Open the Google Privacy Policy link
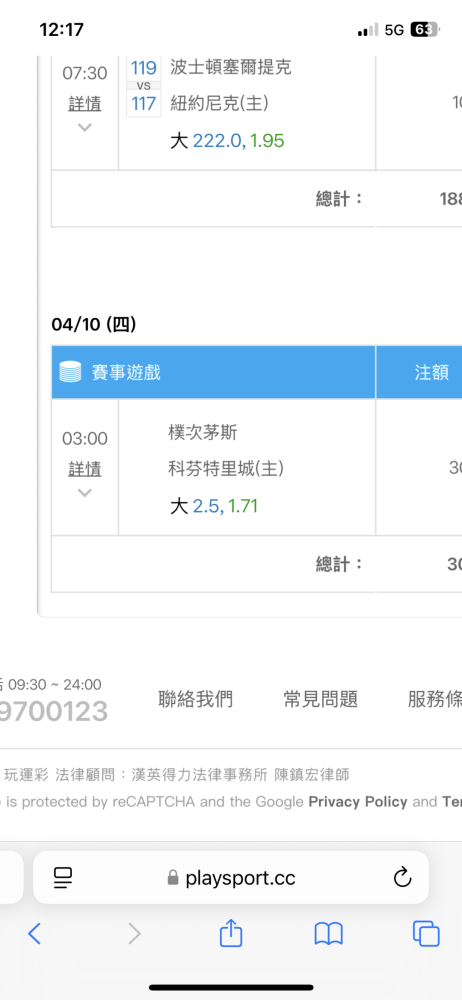This screenshot has height=1000, width=462. [358, 802]
